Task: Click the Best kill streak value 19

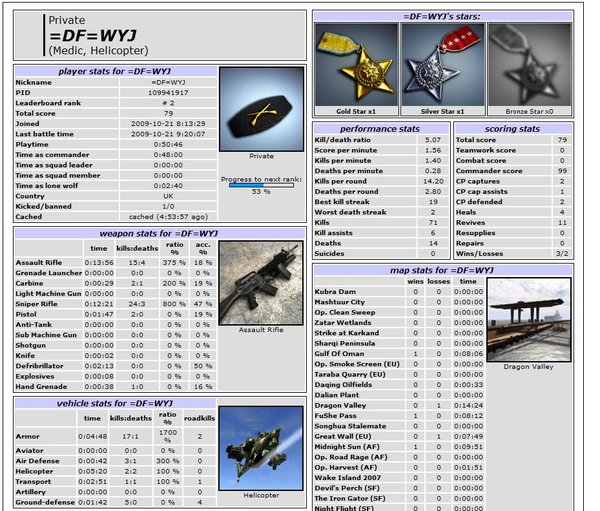Action: (433, 202)
